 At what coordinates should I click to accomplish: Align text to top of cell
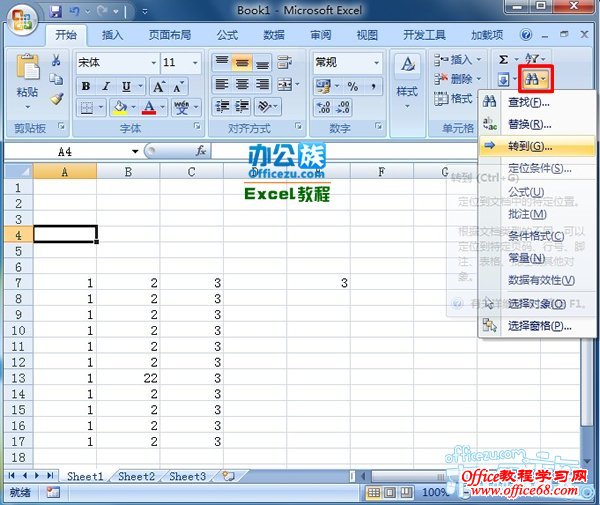222,62
